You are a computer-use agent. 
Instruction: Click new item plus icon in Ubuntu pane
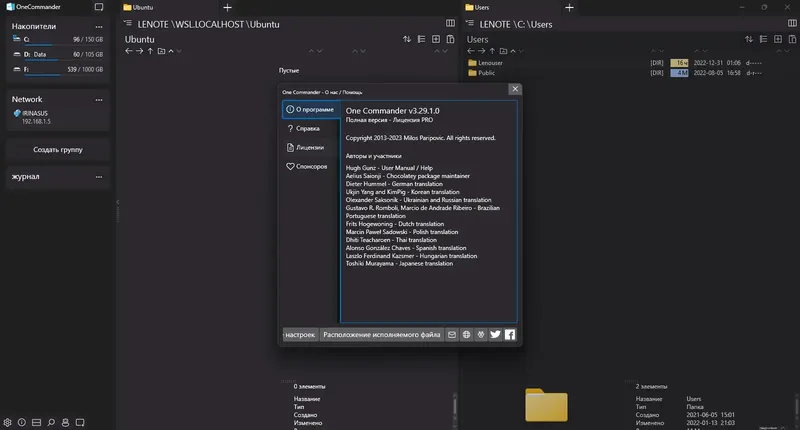click(436, 39)
